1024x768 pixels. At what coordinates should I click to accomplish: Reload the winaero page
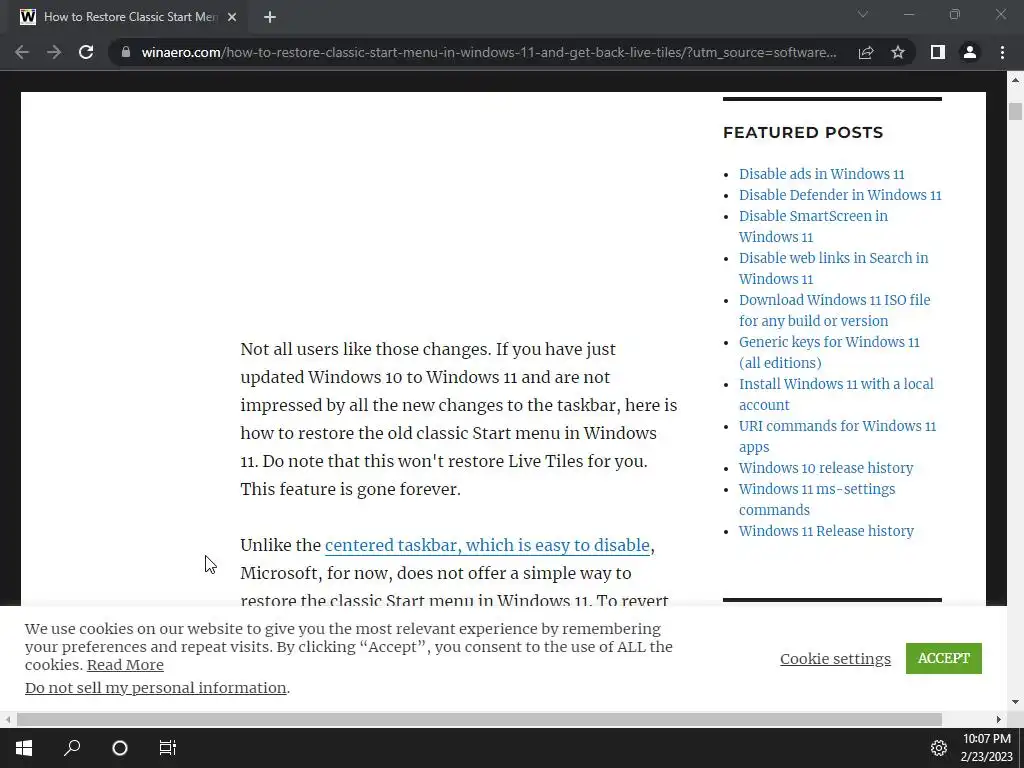pyautogui.click(x=86, y=52)
